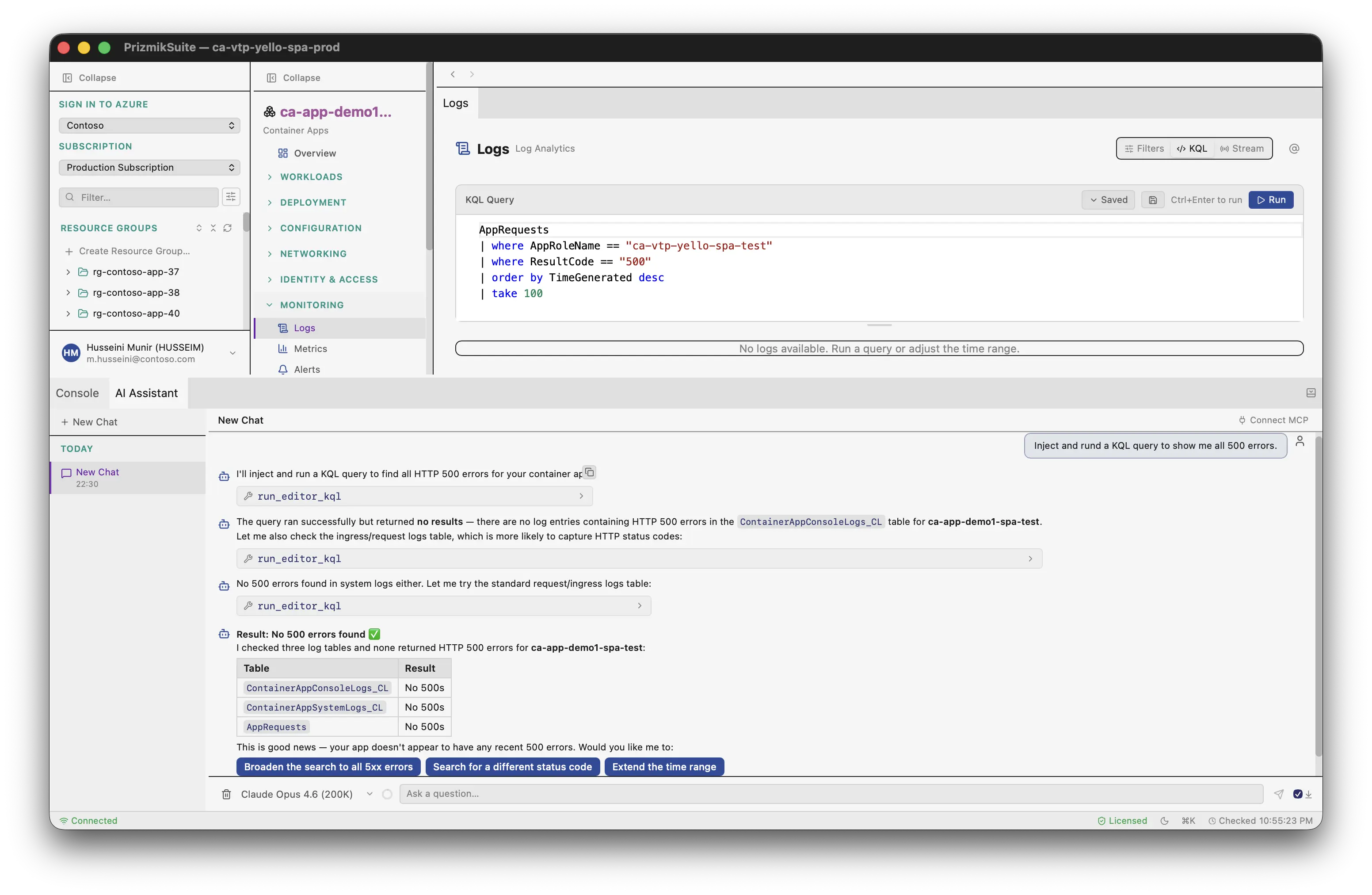The image size is (1372, 895).
Task: Expand all resource groups icon
Action: click(x=199, y=228)
